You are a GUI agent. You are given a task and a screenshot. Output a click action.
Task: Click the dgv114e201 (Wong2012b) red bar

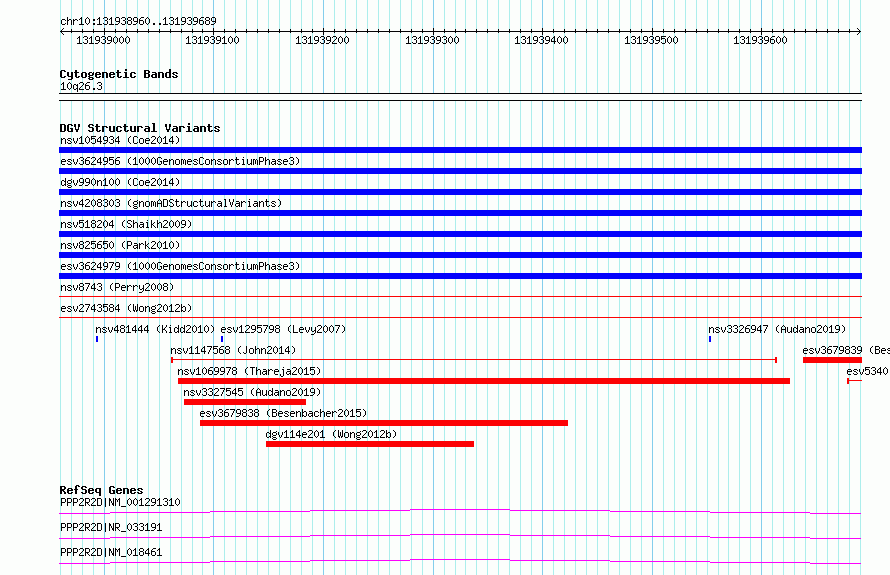(370, 444)
